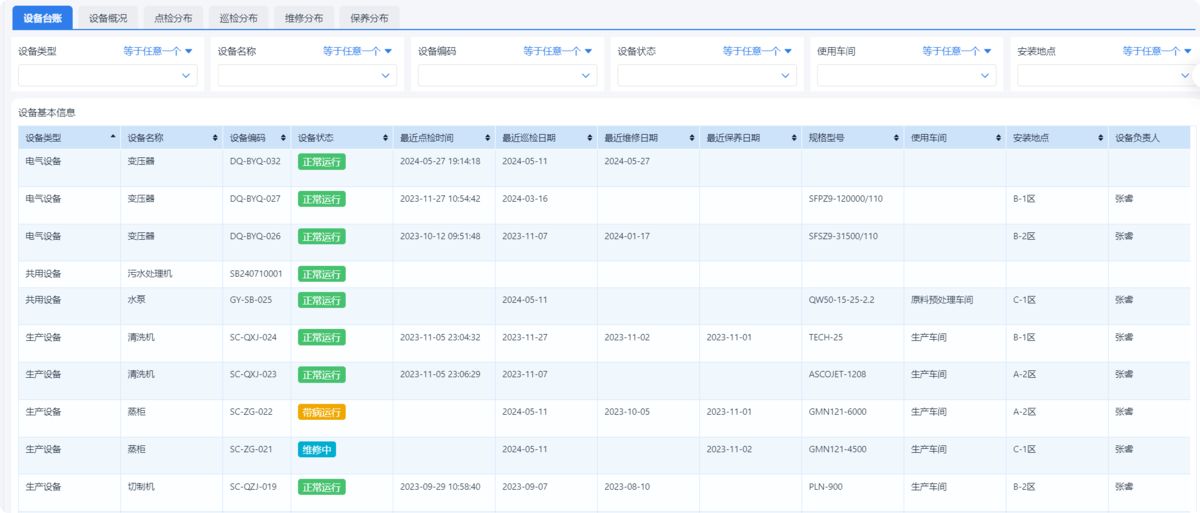Click model QW50-15-25-2.2
Image resolution: width=1200 pixels, height=513 pixels.
(x=841, y=299)
